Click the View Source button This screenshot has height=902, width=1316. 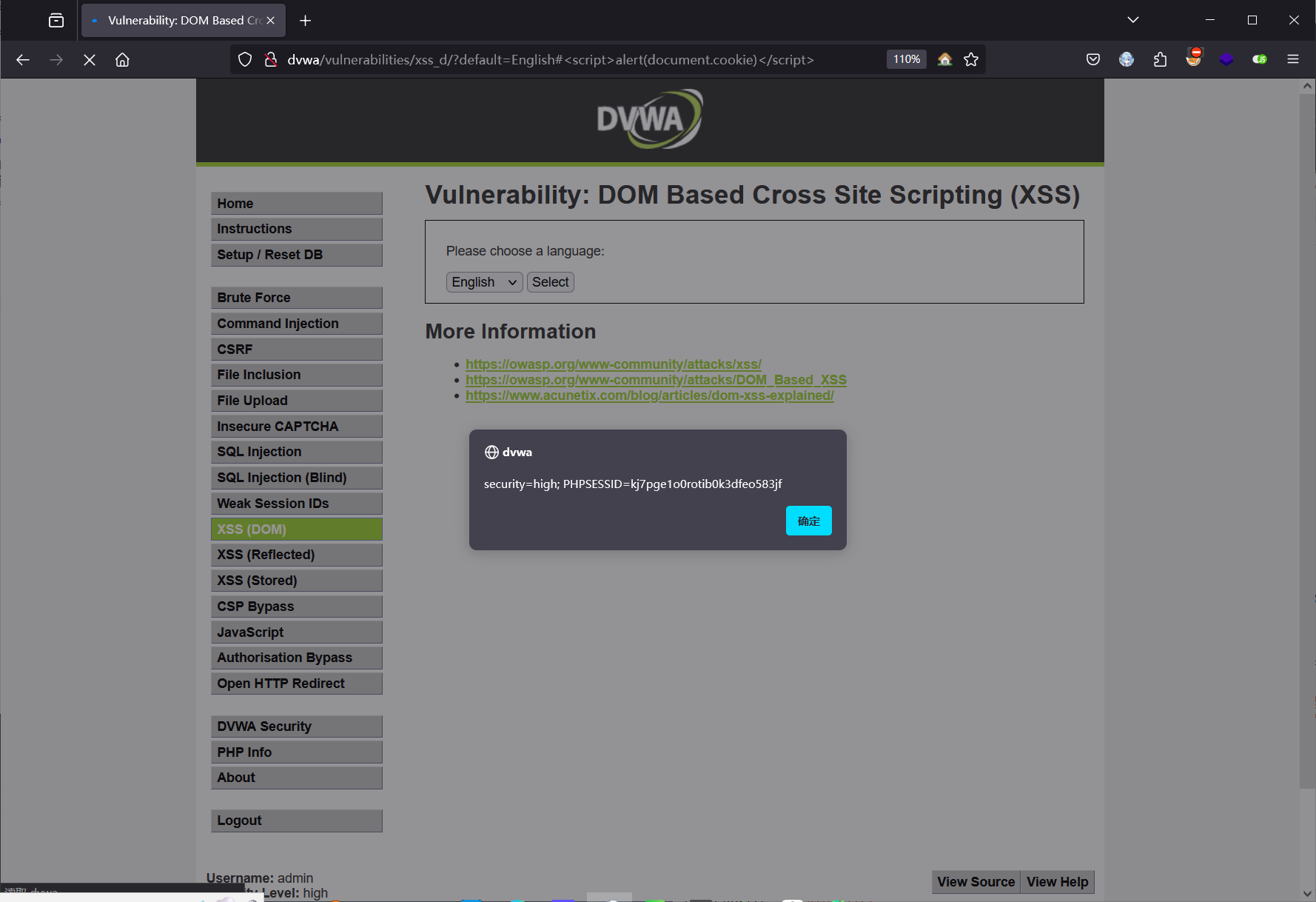pos(976,882)
